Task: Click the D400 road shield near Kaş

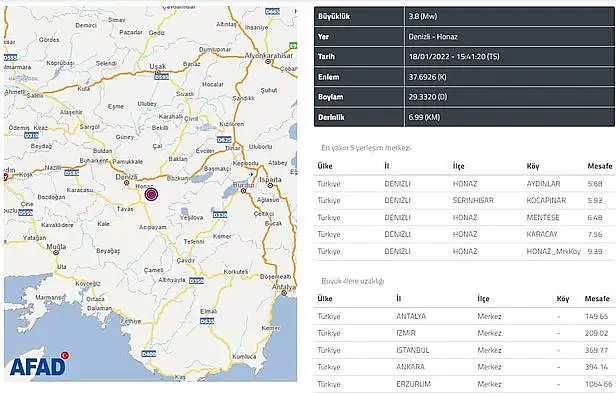Action: [148, 353]
